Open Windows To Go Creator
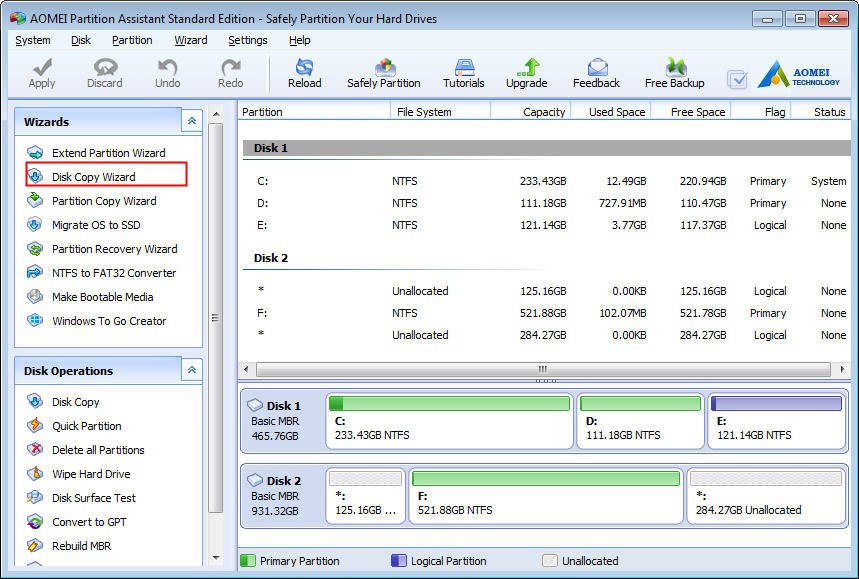The image size is (859, 579). pos(109,321)
